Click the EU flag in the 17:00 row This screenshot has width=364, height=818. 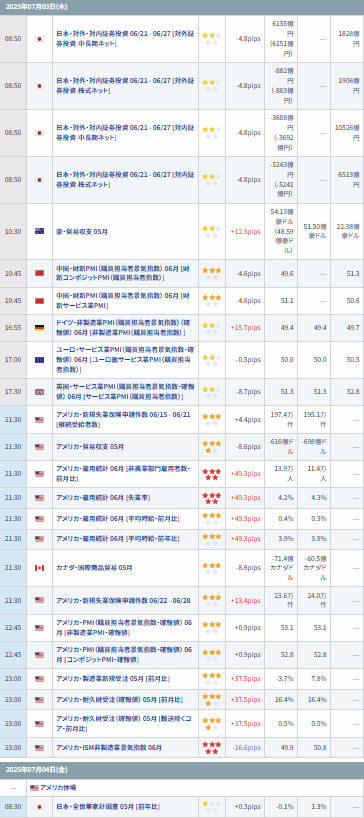click(39, 359)
